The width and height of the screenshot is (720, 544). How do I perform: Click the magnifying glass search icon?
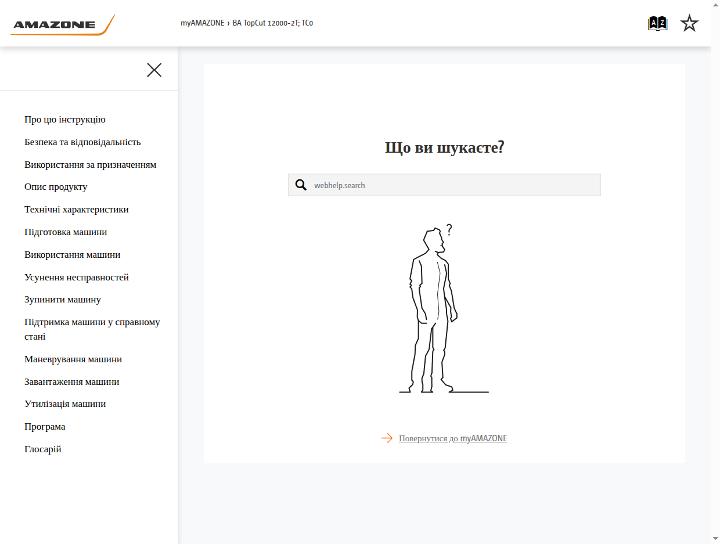(301, 185)
